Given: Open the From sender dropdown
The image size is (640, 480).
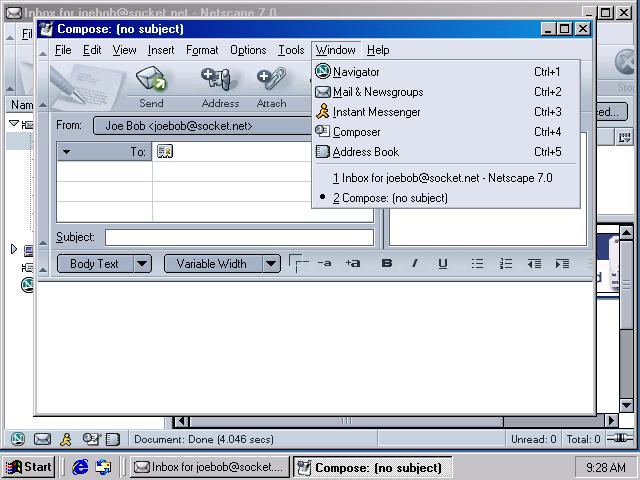Looking at the screenshot, I should [x=202, y=126].
